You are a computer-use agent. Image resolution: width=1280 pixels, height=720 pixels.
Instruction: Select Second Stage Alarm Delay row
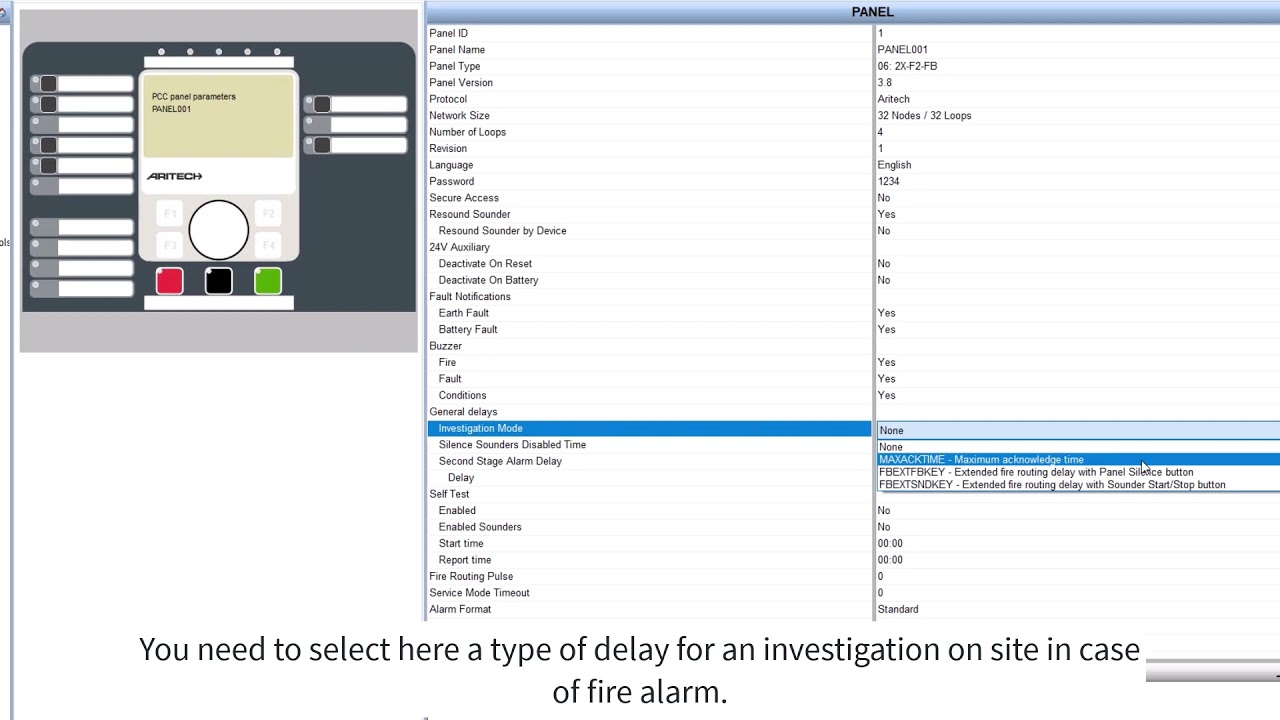click(x=649, y=462)
